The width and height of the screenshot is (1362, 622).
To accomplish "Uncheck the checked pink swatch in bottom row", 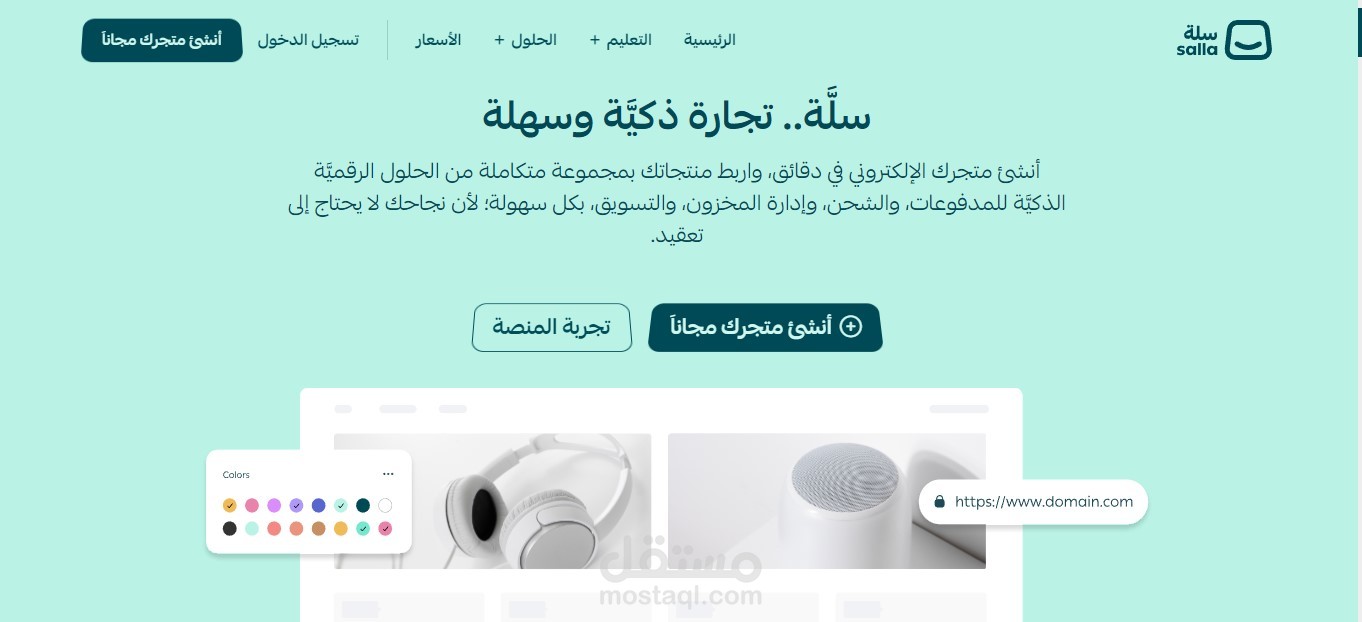I will (x=385, y=528).
